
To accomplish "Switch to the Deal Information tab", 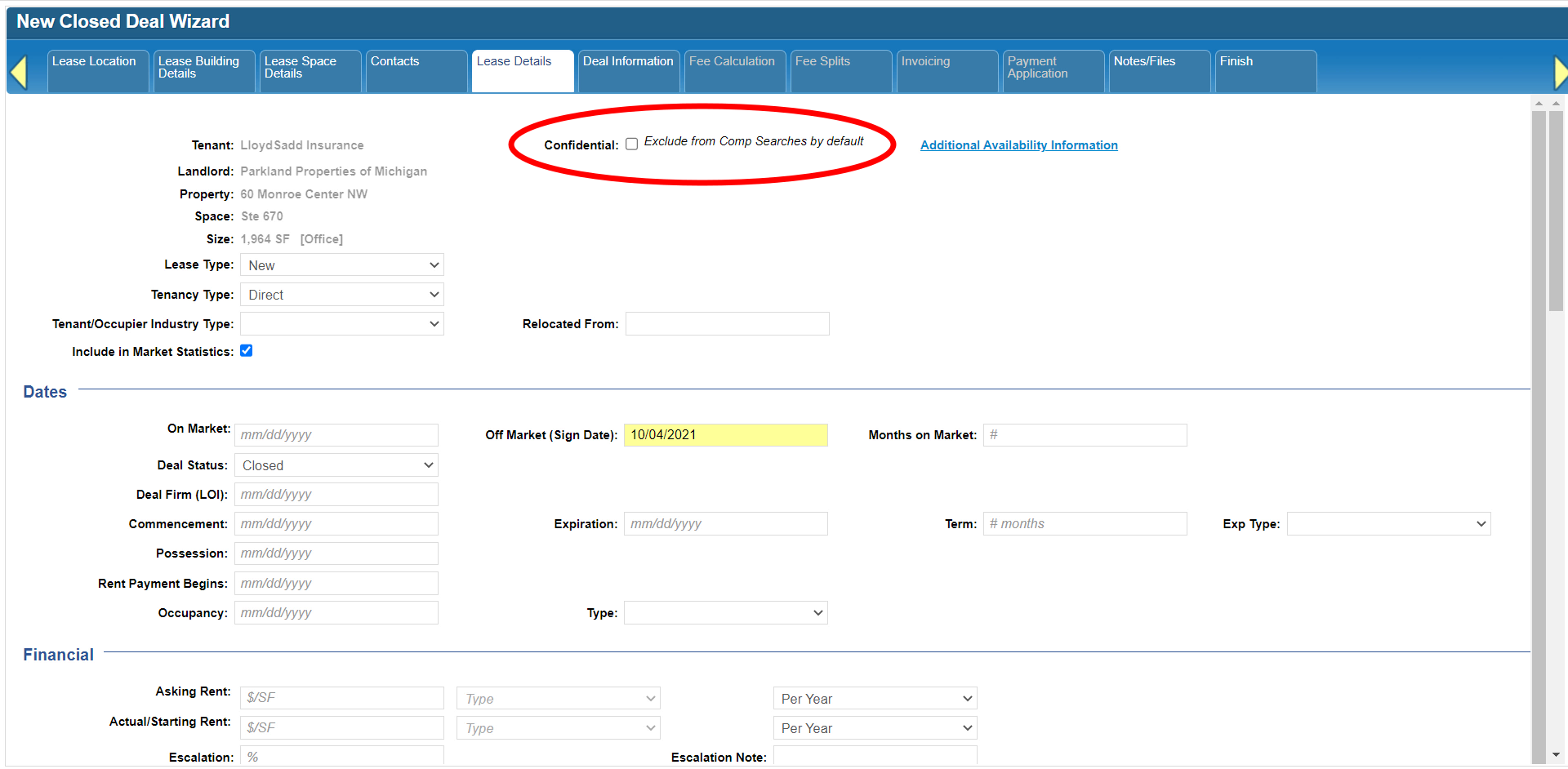I will pyautogui.click(x=628, y=62).
